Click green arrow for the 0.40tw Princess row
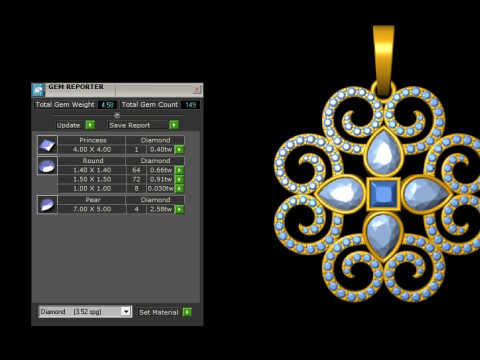 tap(179, 149)
